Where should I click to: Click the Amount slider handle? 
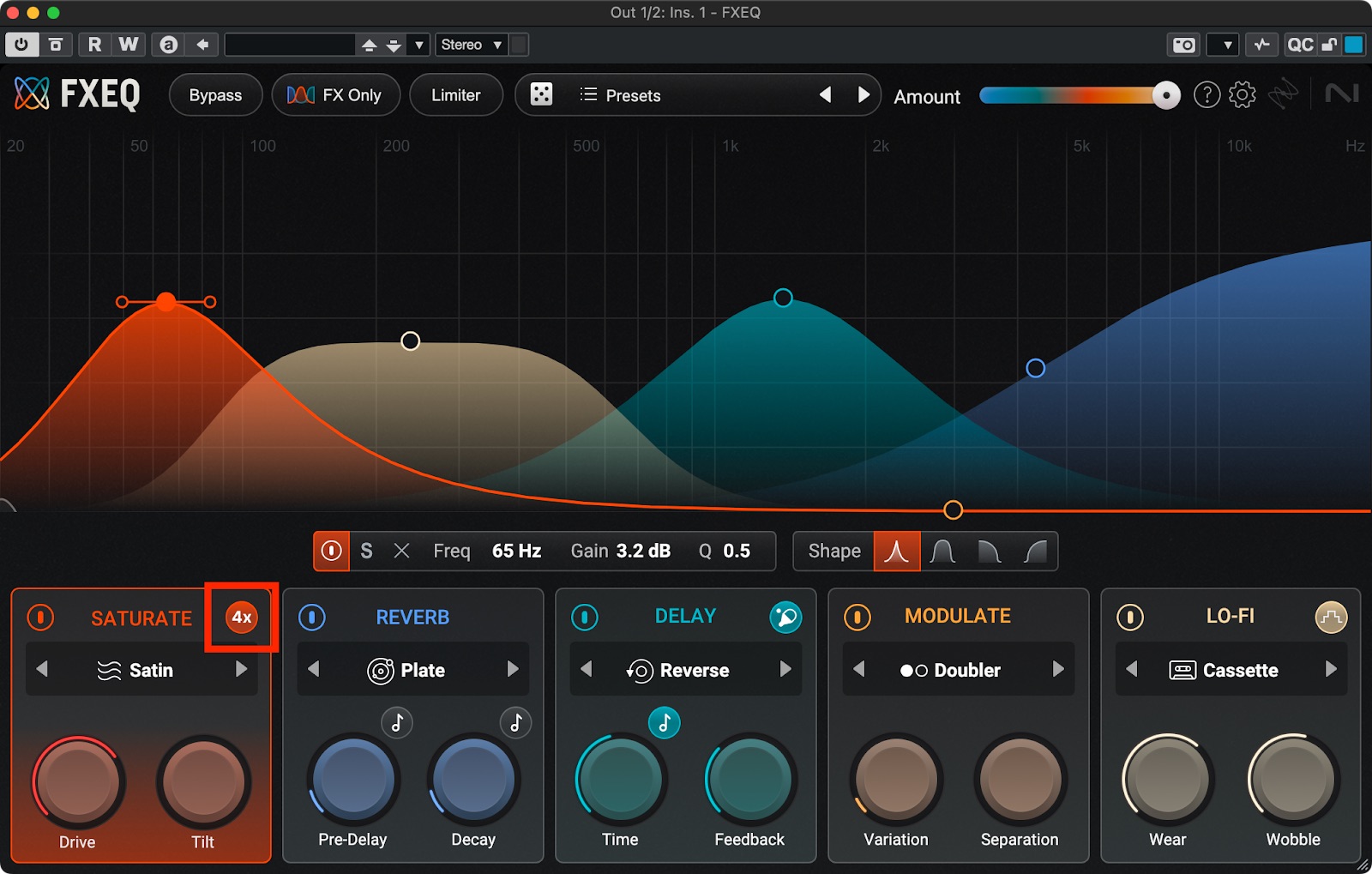point(1166,95)
